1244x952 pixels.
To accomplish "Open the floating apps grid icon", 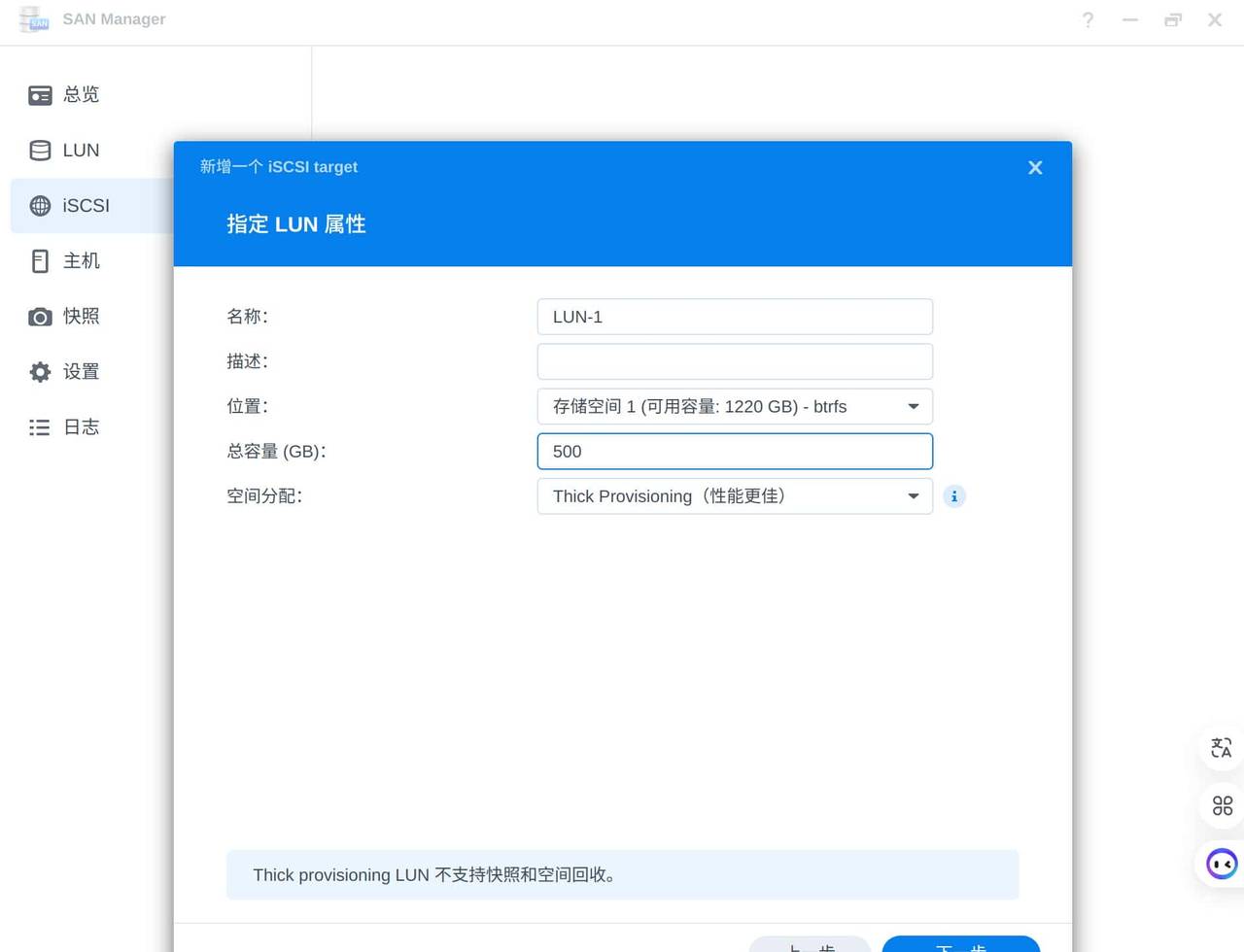I will point(1221,805).
